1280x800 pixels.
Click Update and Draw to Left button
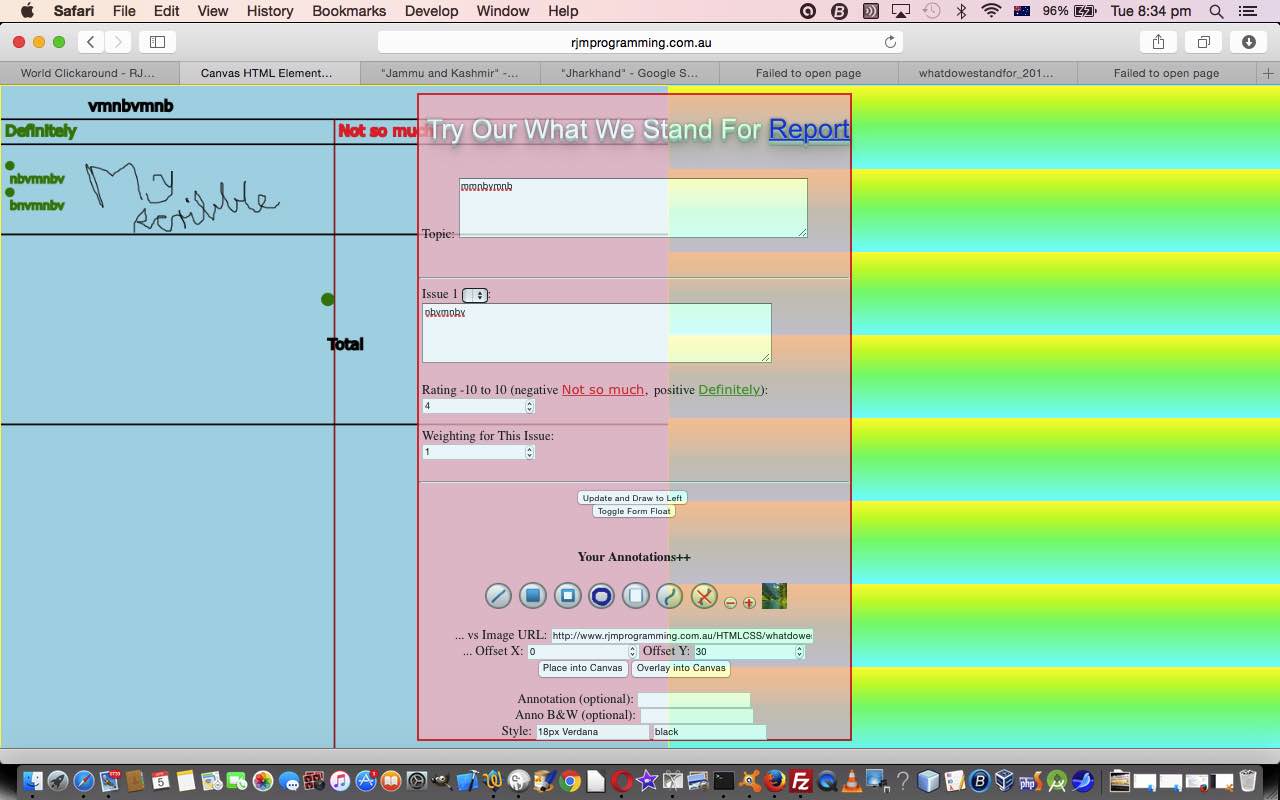coord(632,498)
